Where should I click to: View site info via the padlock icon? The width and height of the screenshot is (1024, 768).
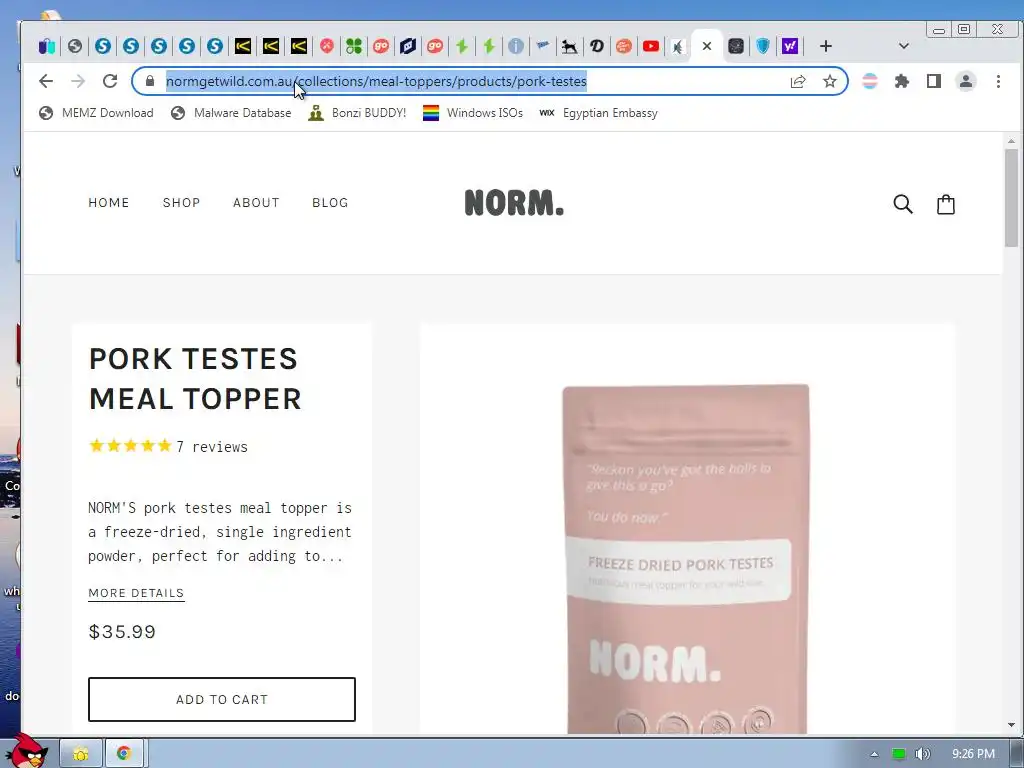(x=150, y=81)
